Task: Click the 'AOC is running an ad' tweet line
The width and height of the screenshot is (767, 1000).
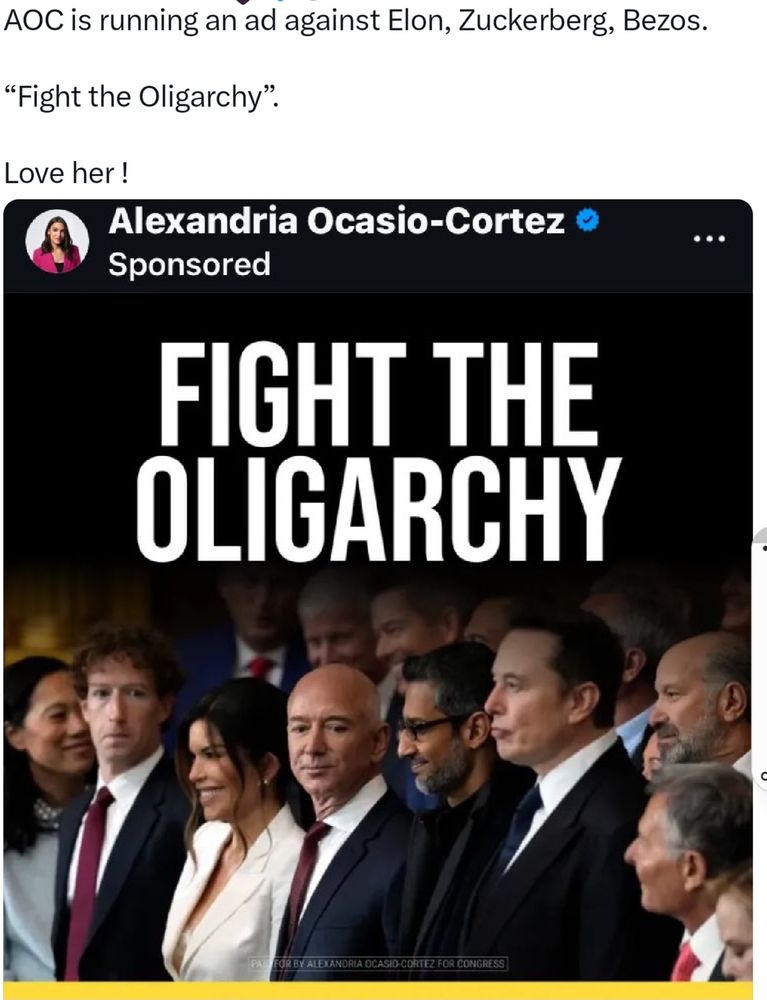Action: [x=356, y=21]
